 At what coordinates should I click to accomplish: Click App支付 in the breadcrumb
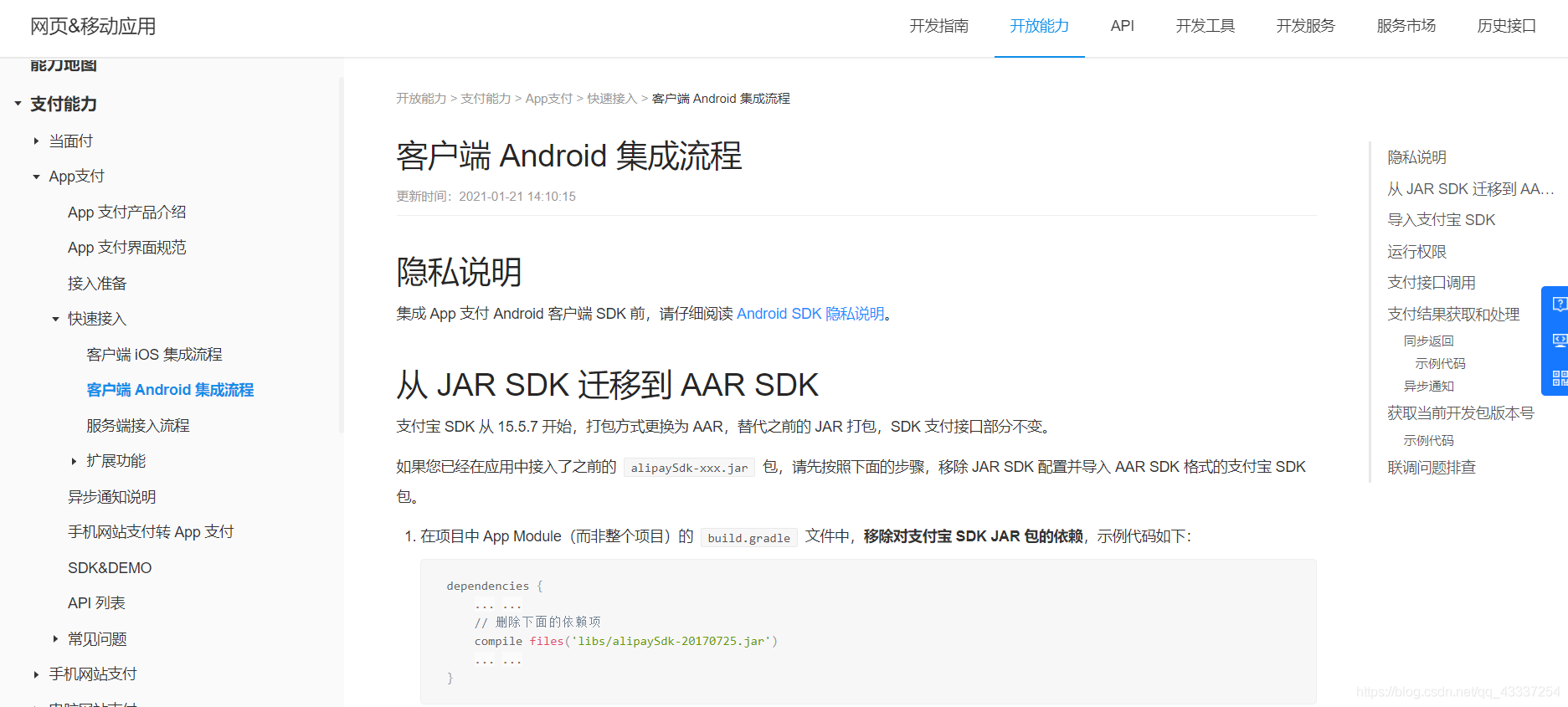tap(549, 99)
